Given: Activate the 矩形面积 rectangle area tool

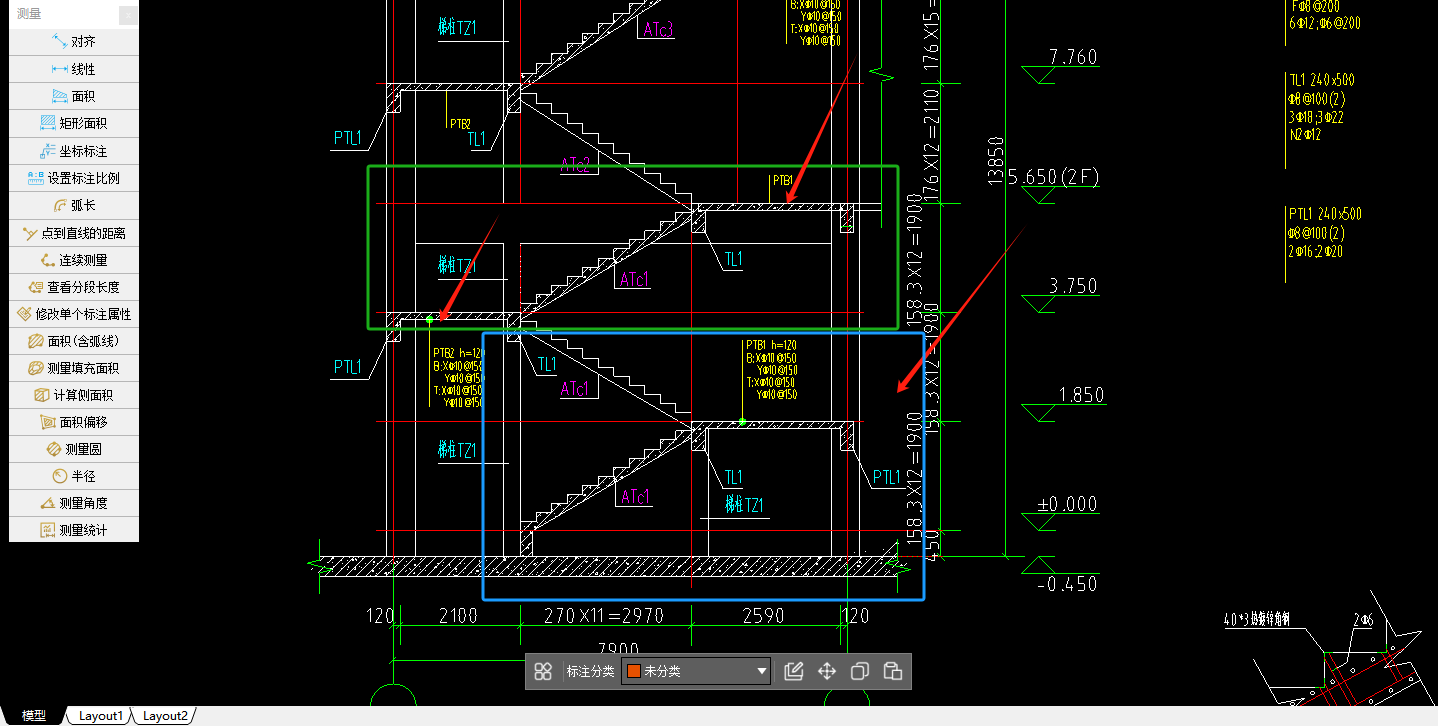Looking at the screenshot, I should [x=74, y=123].
